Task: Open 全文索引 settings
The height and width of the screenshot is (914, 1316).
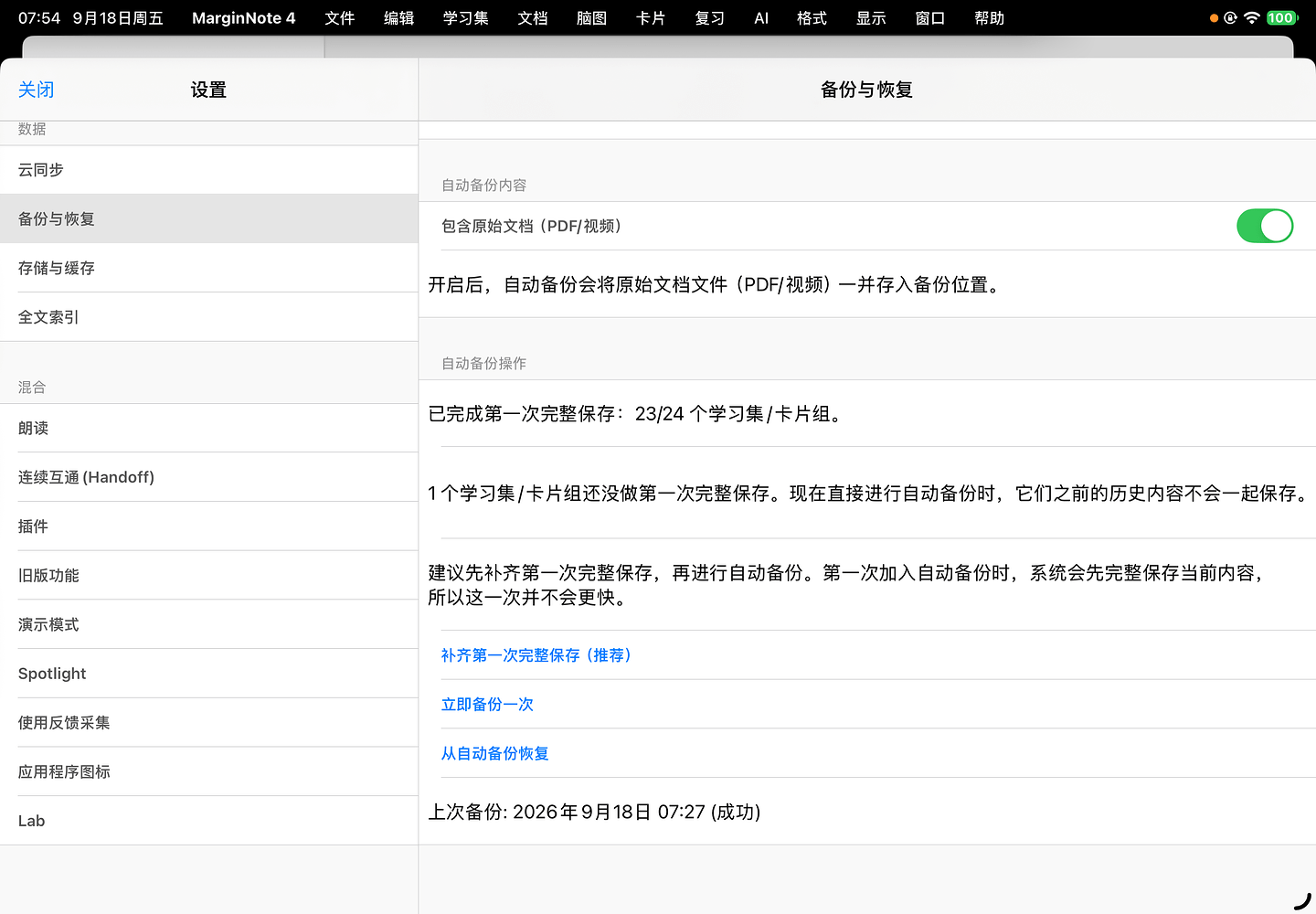Action: (x=209, y=317)
